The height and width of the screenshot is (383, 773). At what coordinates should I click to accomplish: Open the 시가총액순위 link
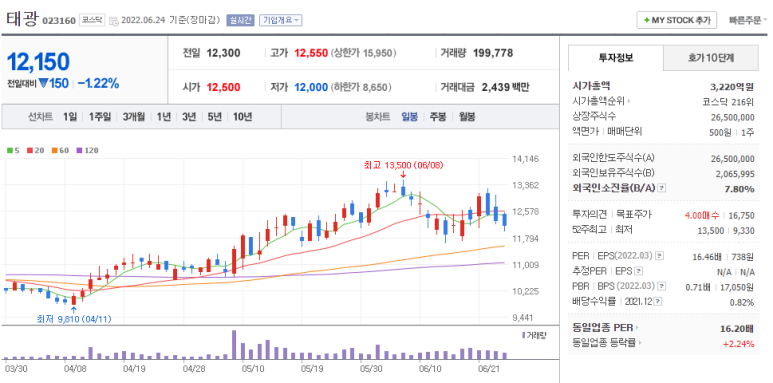602,101
